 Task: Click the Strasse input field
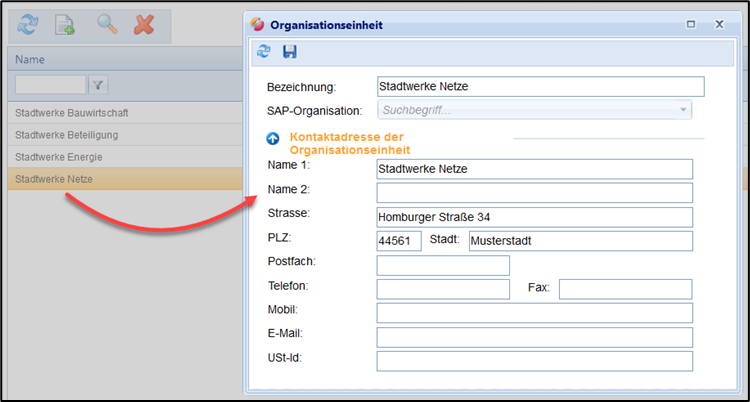pos(534,217)
